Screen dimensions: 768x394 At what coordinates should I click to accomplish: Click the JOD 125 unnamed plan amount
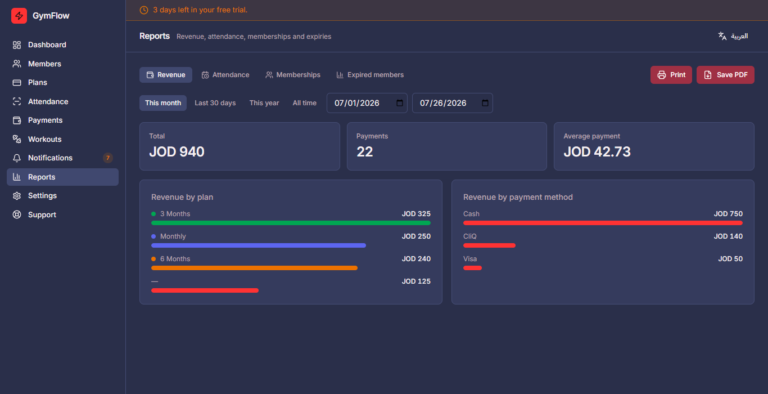pos(416,282)
